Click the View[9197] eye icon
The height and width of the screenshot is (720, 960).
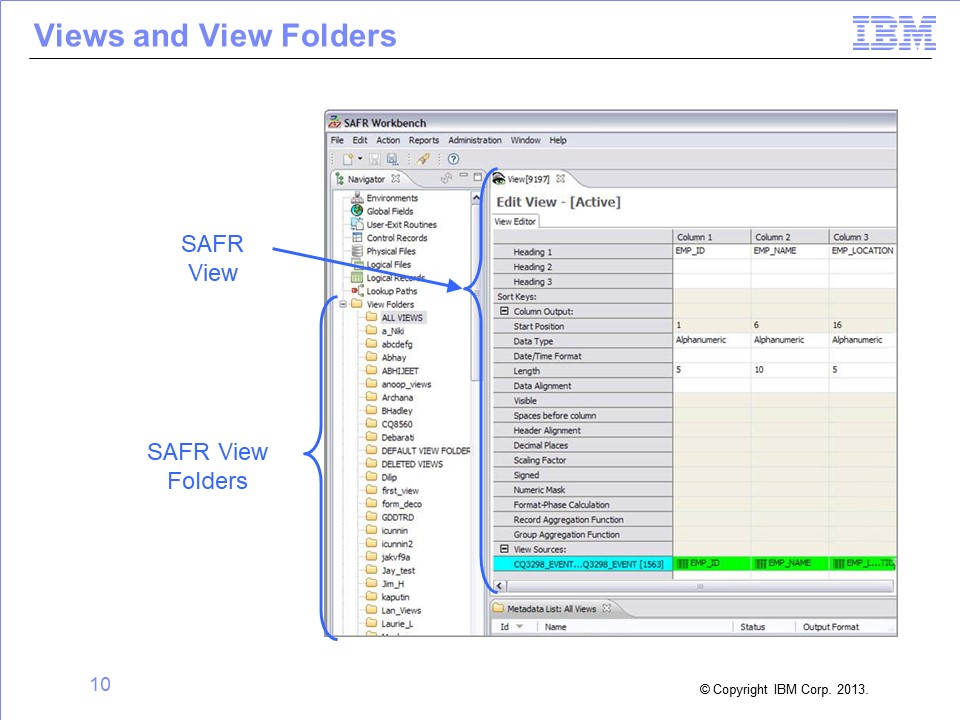tap(499, 179)
